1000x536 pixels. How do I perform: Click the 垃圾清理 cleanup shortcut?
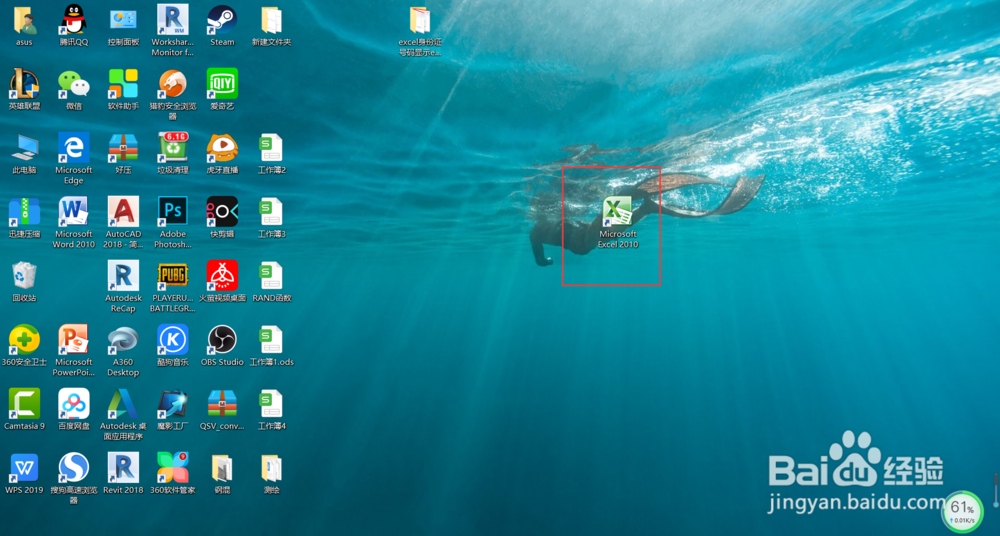coord(173,153)
